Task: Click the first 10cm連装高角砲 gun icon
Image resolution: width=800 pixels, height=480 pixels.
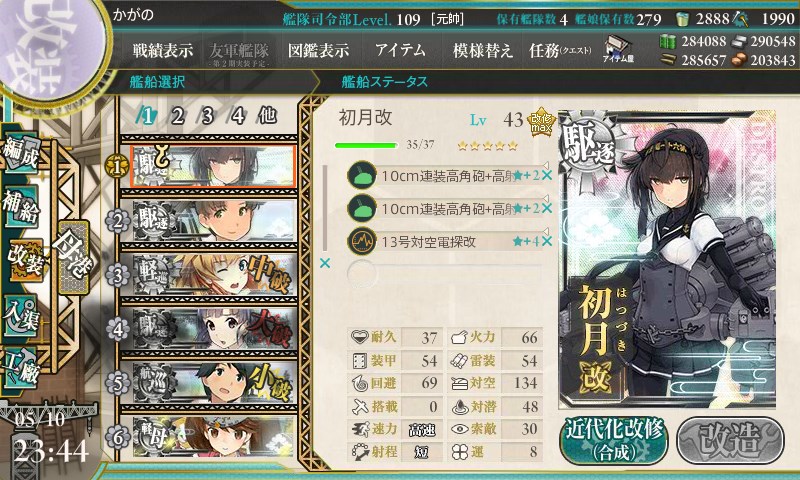Action: [x=362, y=175]
